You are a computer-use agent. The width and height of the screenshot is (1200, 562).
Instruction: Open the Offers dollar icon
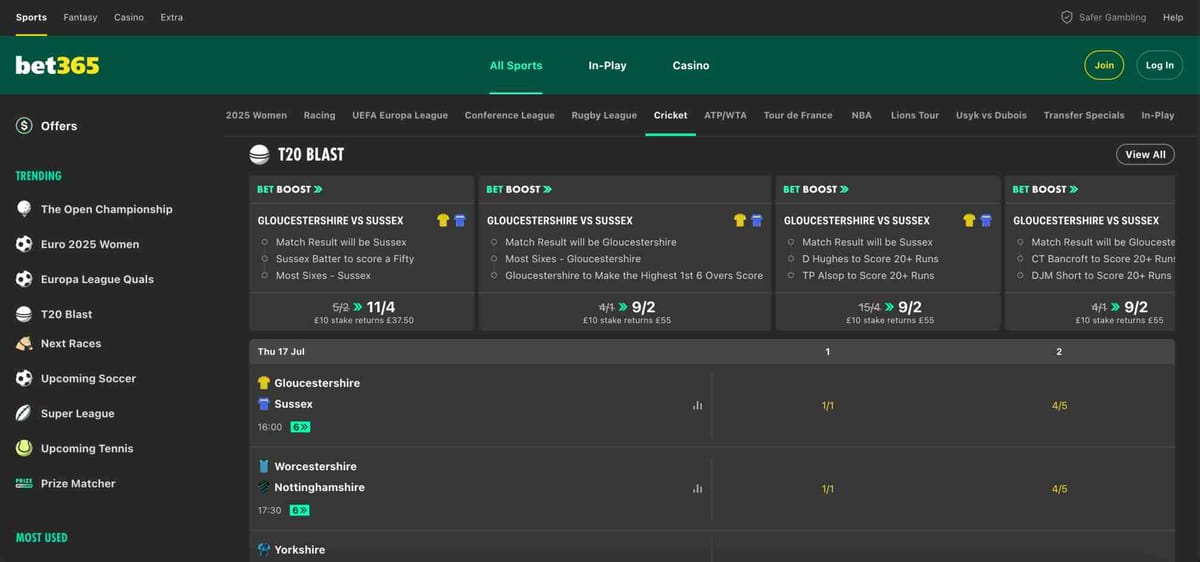[24, 126]
